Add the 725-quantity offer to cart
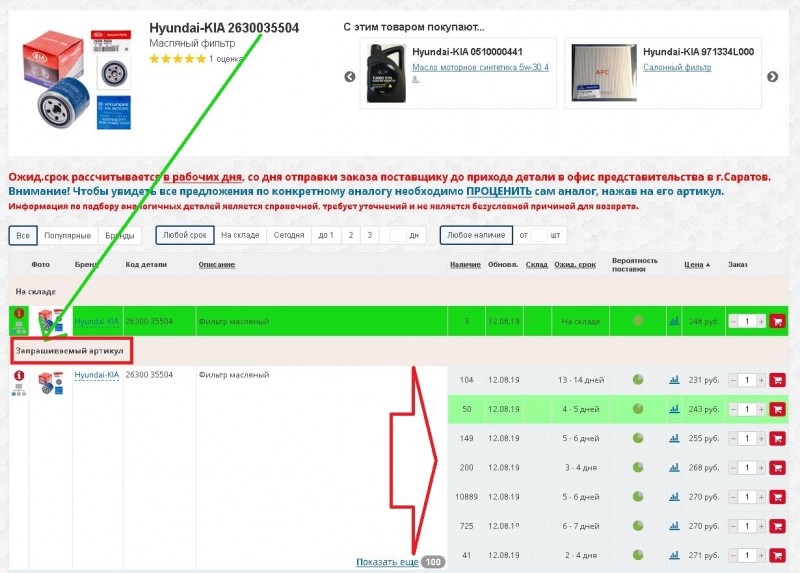The width and height of the screenshot is (800, 573). tap(778, 526)
